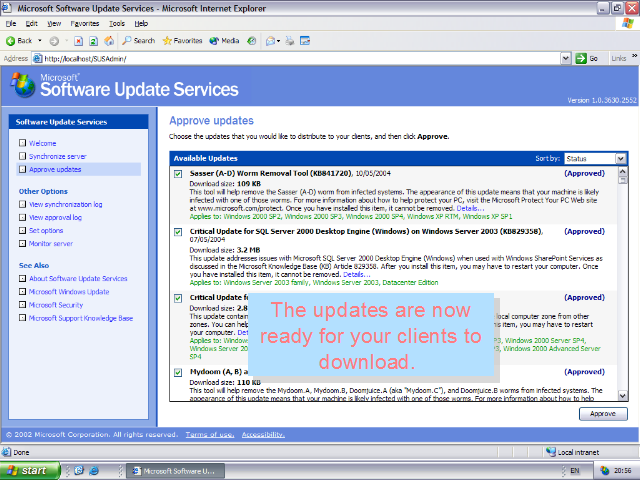640x480 pixels.
Task: Open the Help menu
Action: [141, 23]
